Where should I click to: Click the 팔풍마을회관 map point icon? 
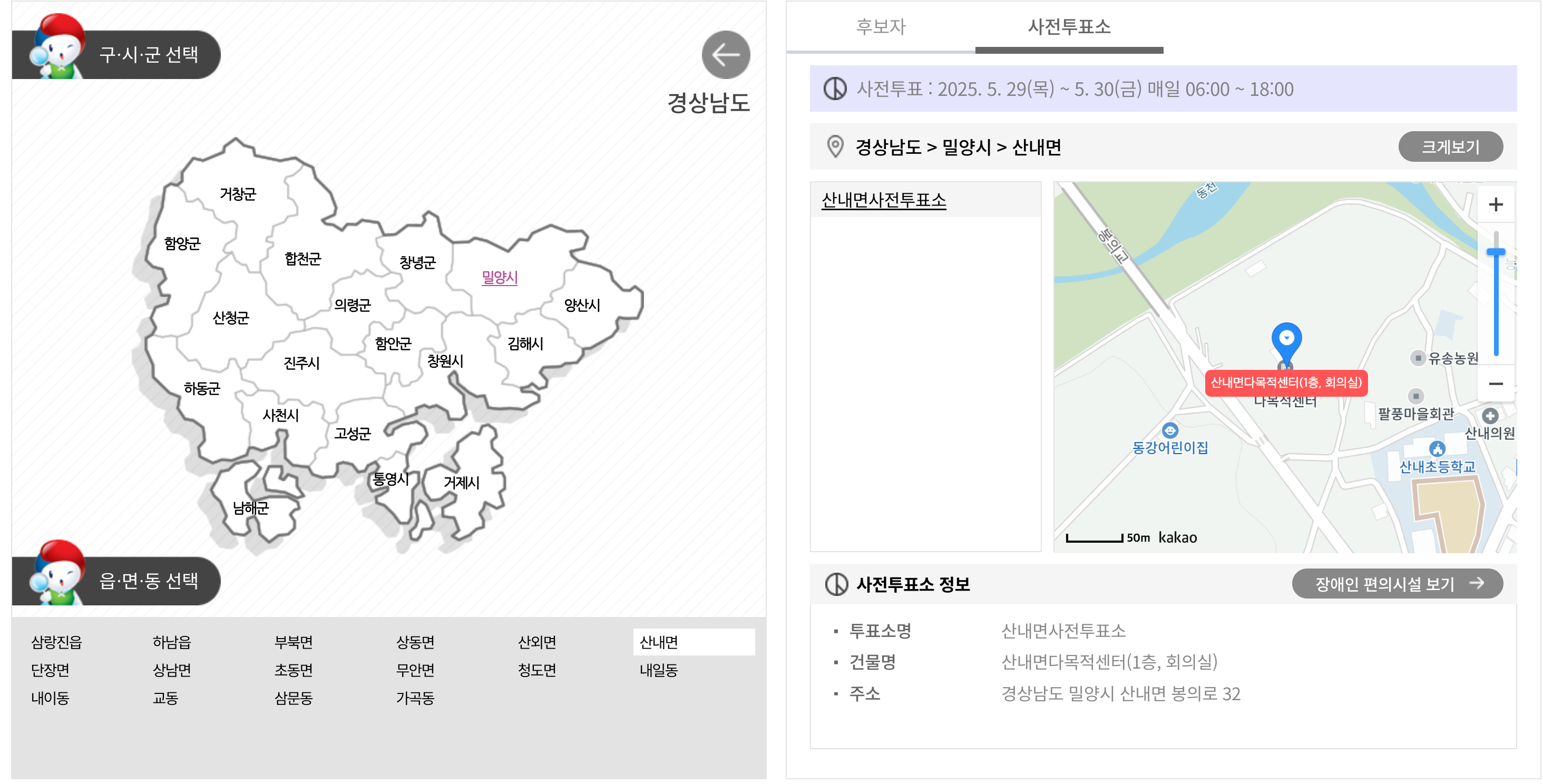coord(1415,396)
